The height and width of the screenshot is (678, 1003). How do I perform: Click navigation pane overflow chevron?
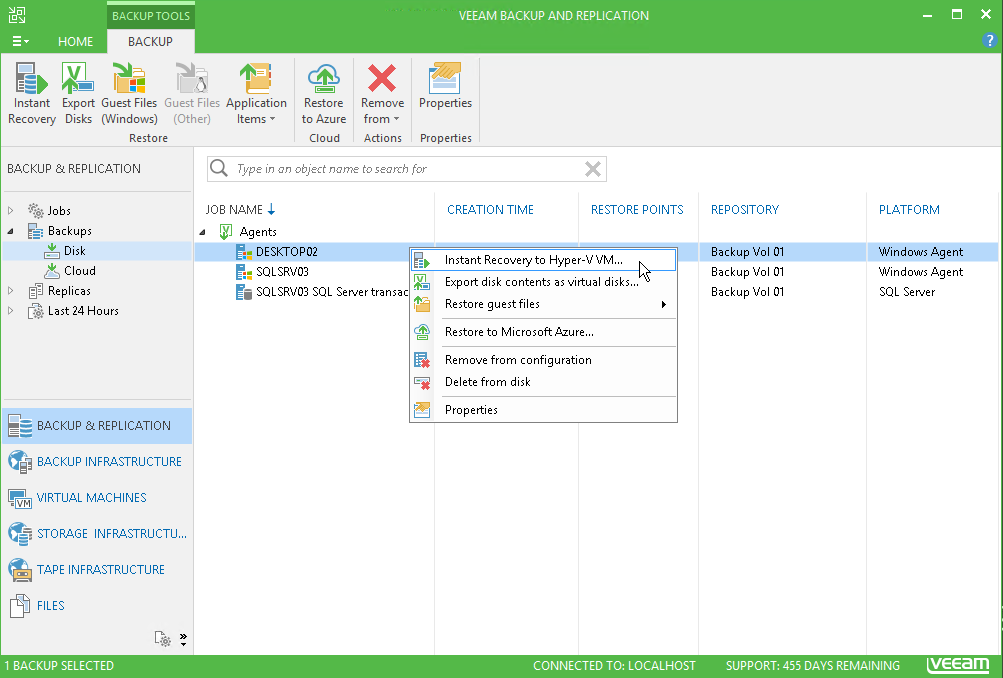pos(184,639)
